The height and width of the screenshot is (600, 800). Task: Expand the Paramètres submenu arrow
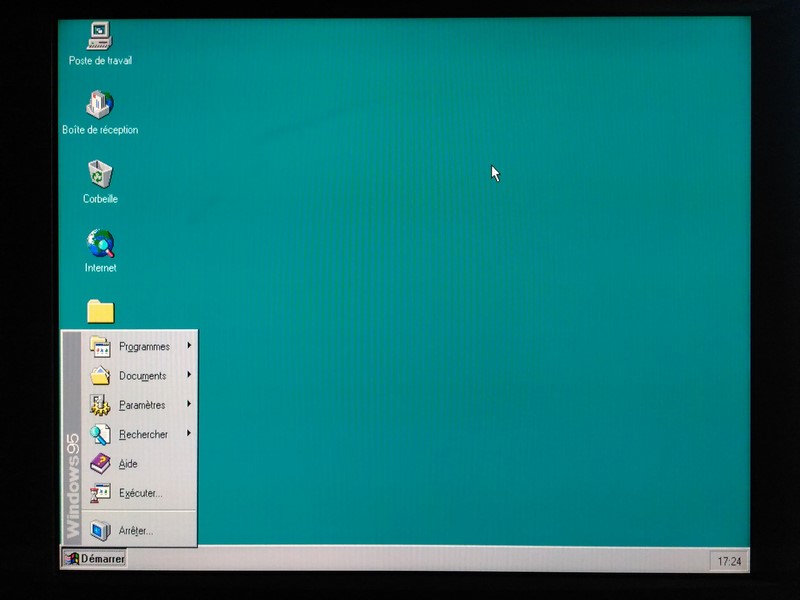tap(189, 405)
